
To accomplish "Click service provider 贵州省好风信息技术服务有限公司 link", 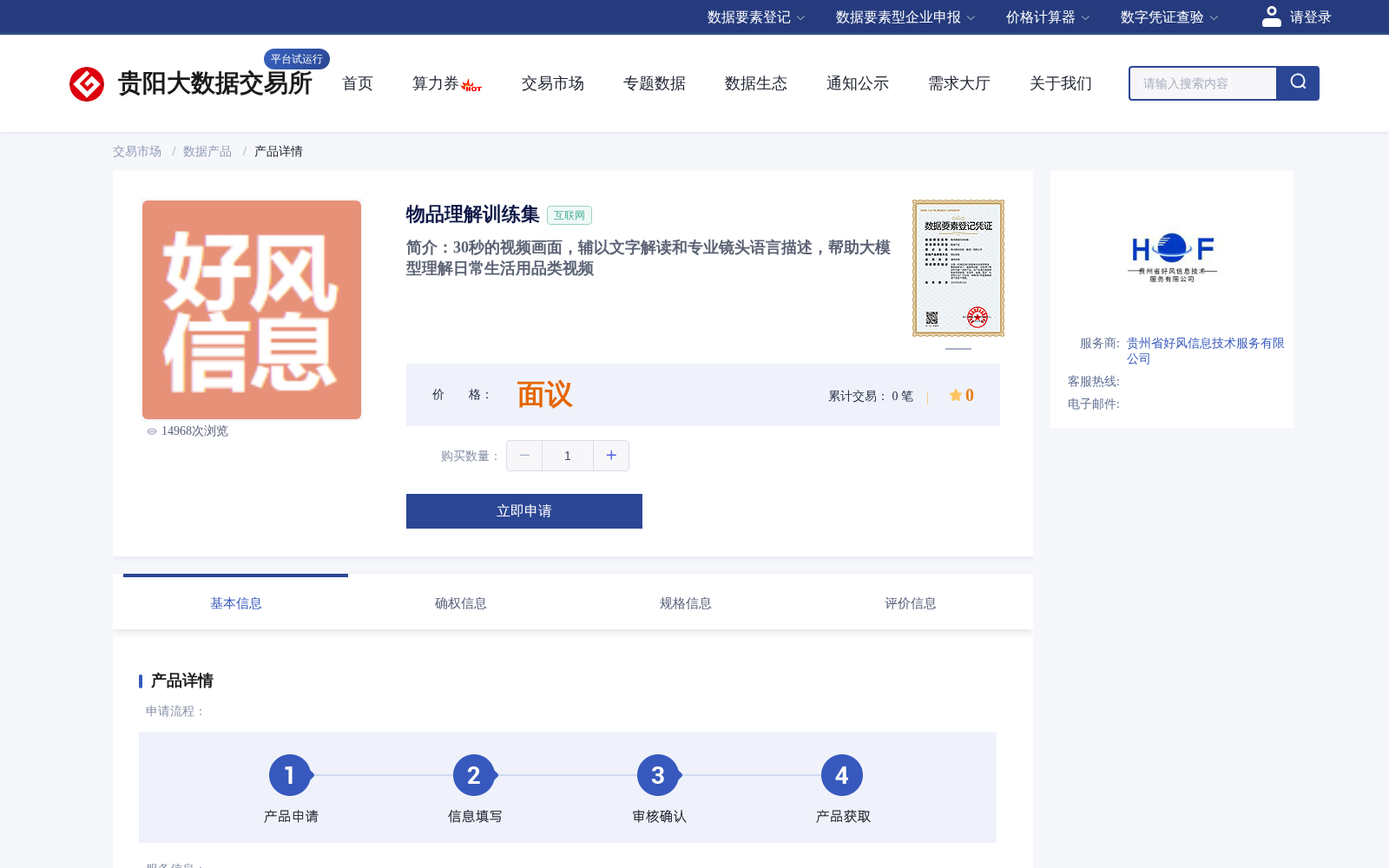I will 1206,351.
